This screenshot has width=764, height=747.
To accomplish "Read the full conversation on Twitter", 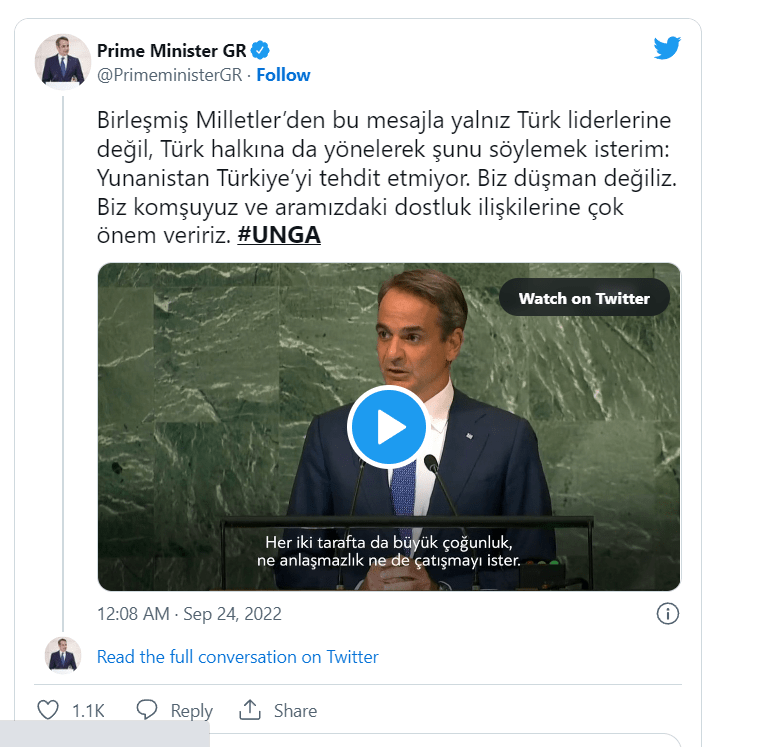I will [x=238, y=657].
